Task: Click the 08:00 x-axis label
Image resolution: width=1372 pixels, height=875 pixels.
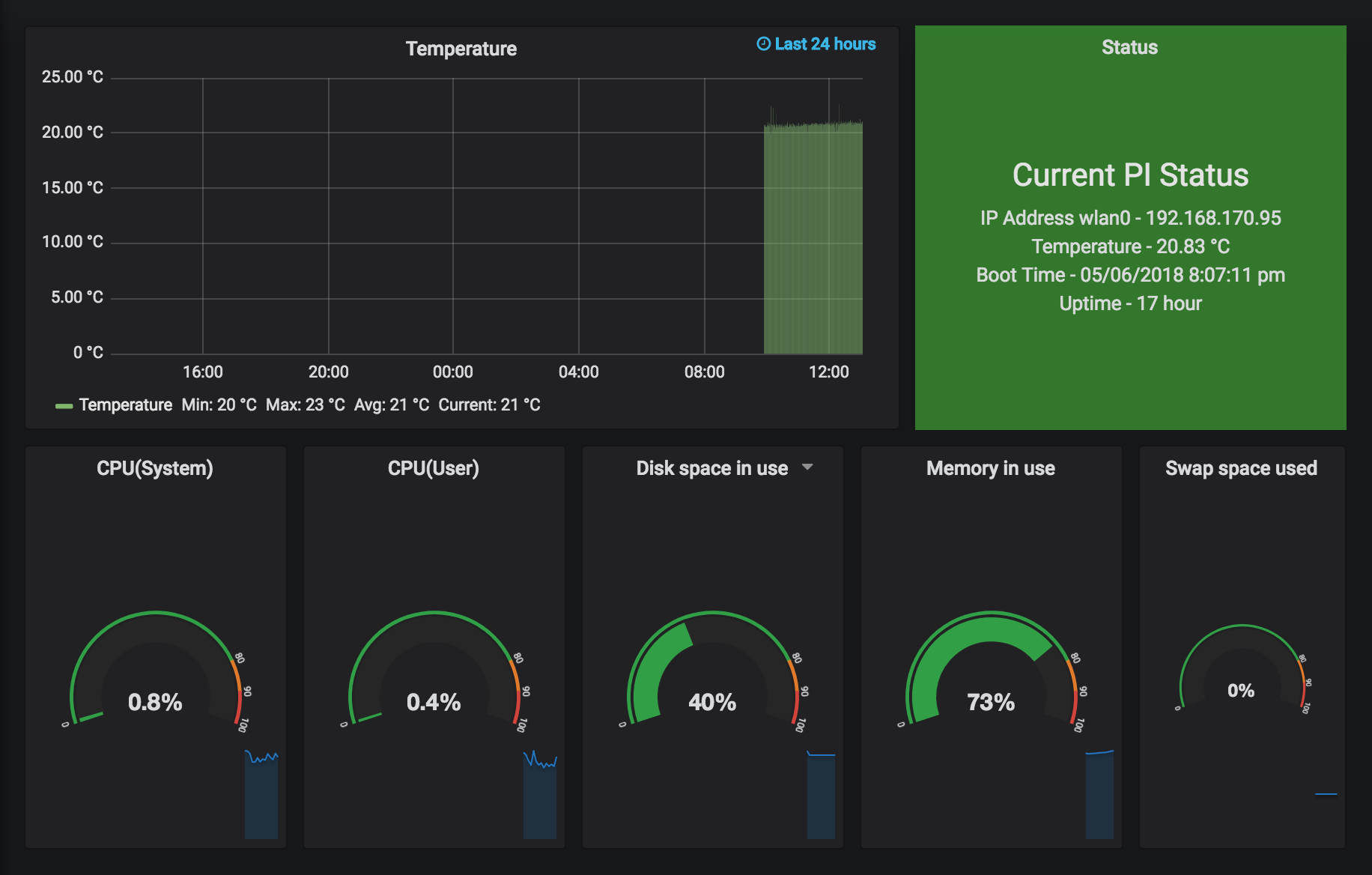Action: pyautogui.click(x=705, y=372)
